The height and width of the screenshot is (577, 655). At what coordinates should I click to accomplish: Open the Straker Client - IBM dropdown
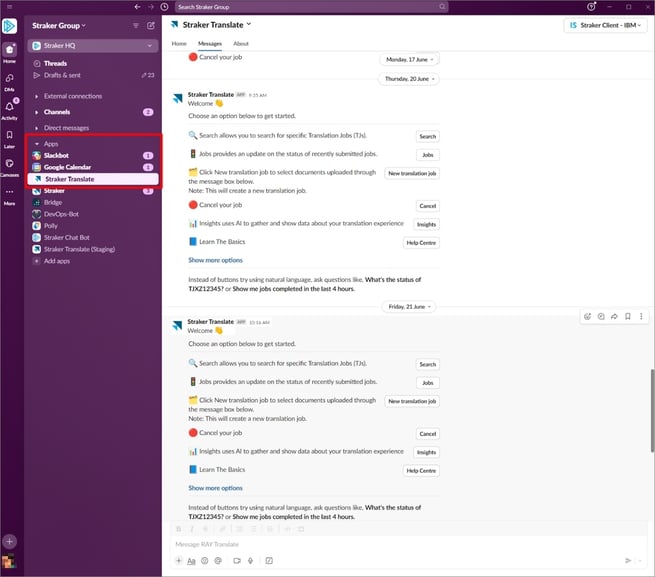pos(605,25)
